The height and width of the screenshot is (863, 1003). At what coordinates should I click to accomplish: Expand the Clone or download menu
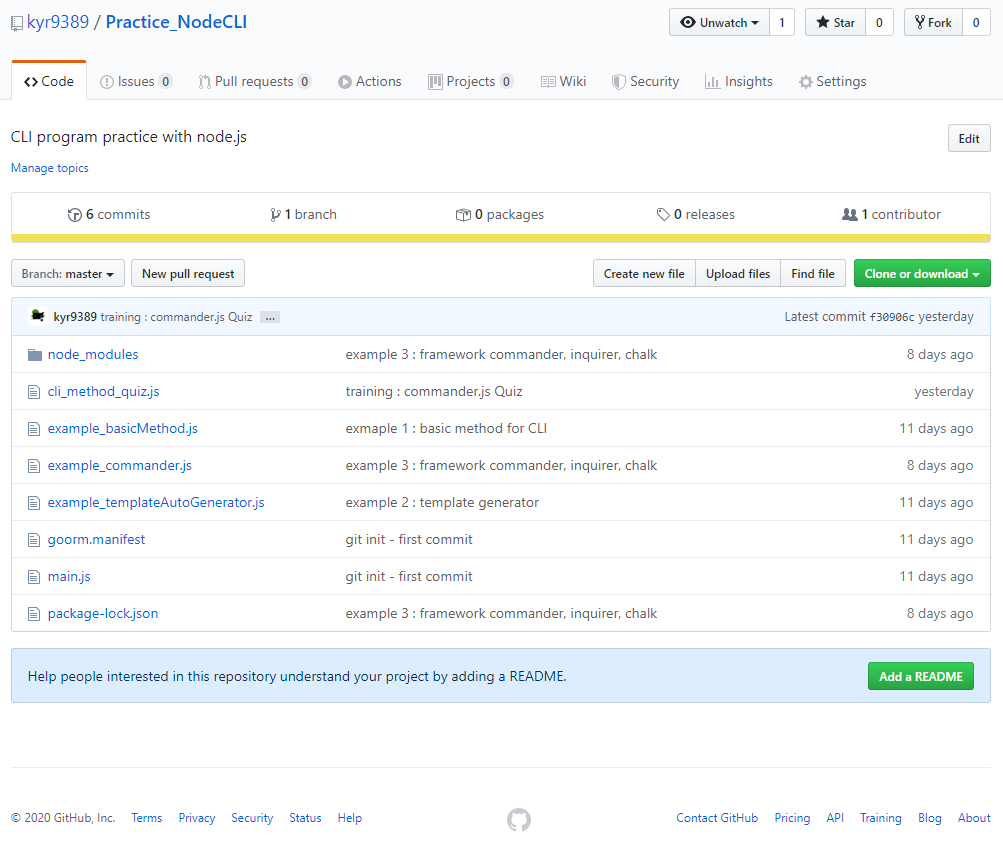[x=922, y=274]
